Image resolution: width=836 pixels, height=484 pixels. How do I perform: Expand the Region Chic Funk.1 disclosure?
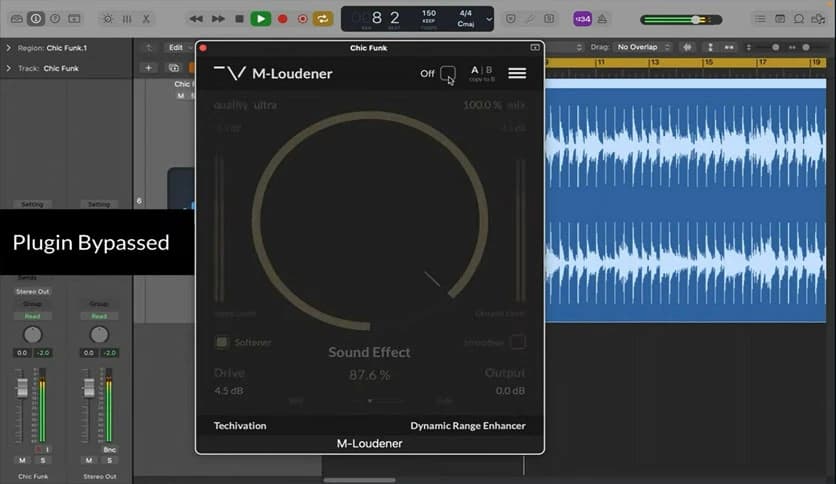coord(8,48)
